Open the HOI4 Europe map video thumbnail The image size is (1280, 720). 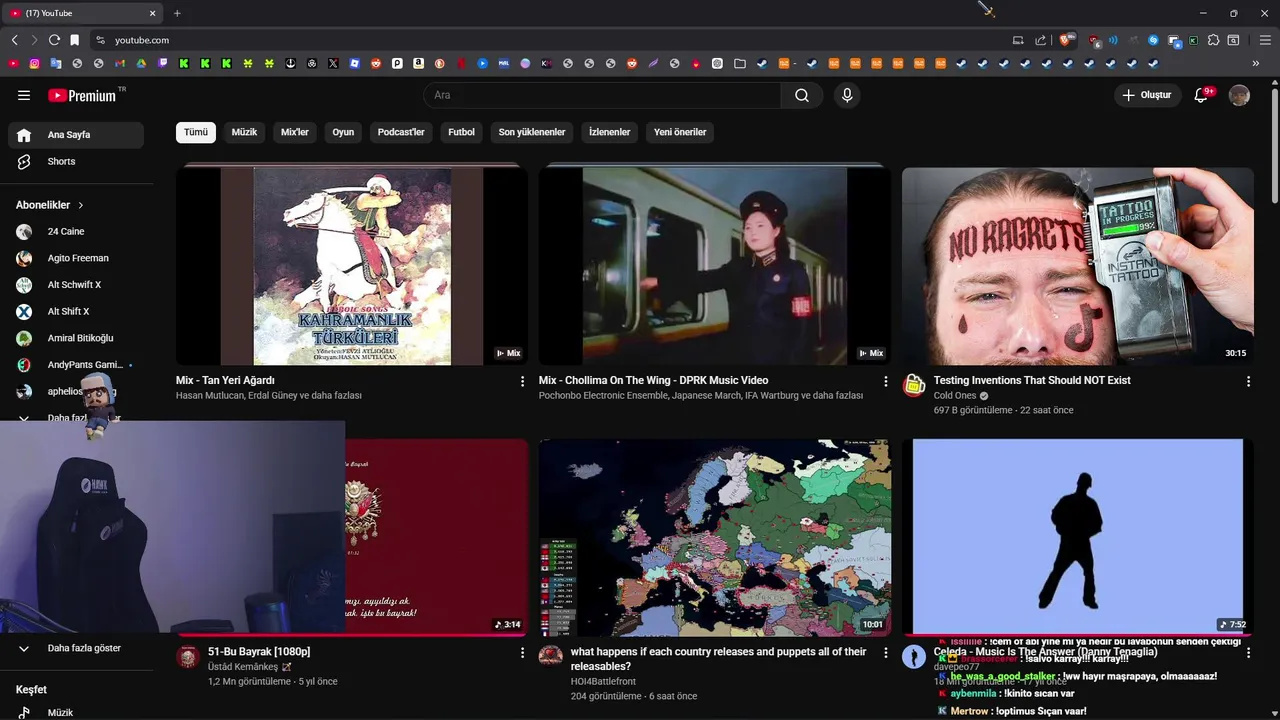coord(715,537)
